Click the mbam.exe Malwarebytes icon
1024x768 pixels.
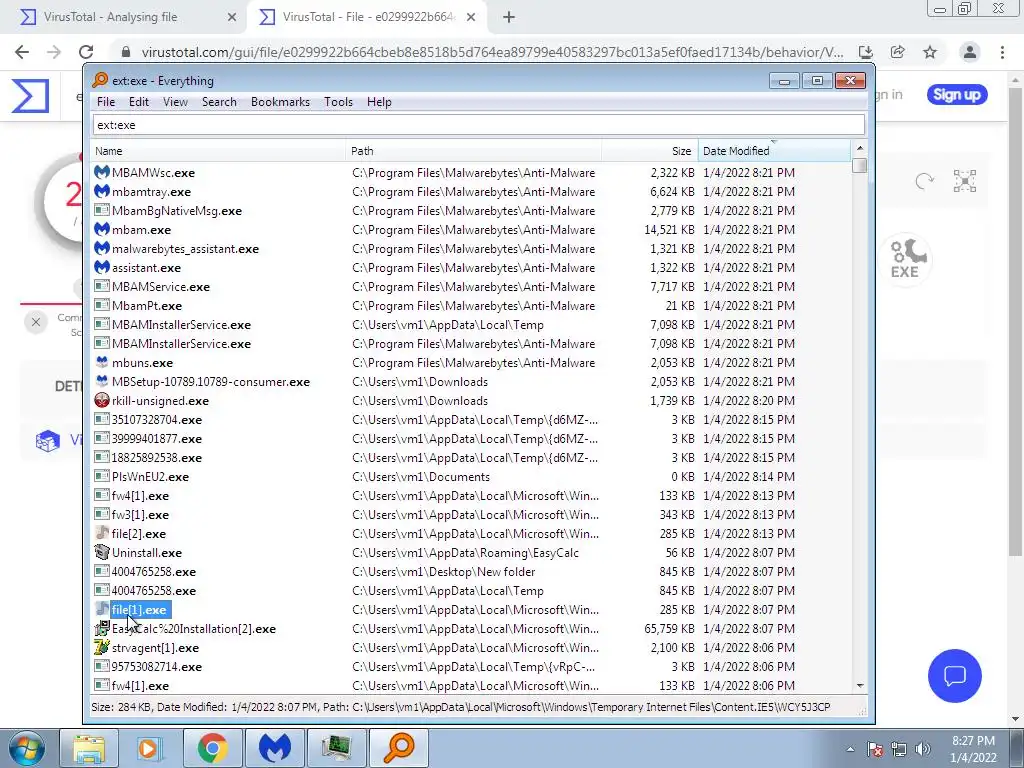tap(102, 229)
